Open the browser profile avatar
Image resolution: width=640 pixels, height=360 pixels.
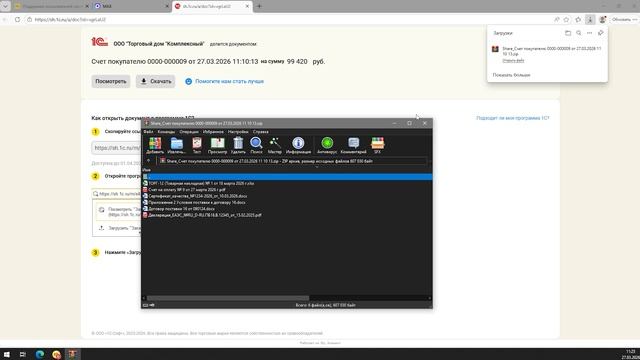pyautogui.click(x=602, y=20)
